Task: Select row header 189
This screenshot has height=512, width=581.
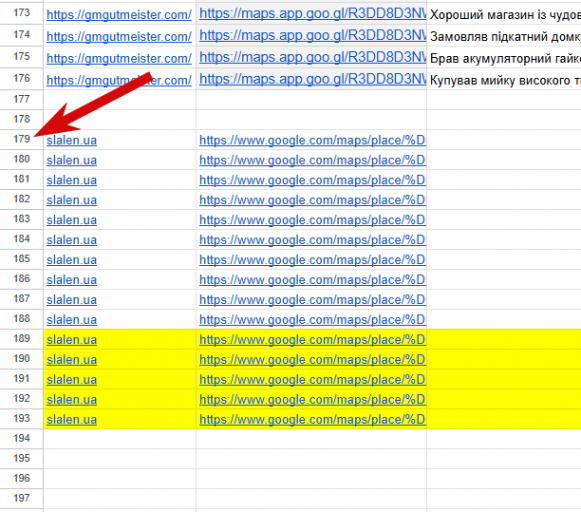Action: 21,339
